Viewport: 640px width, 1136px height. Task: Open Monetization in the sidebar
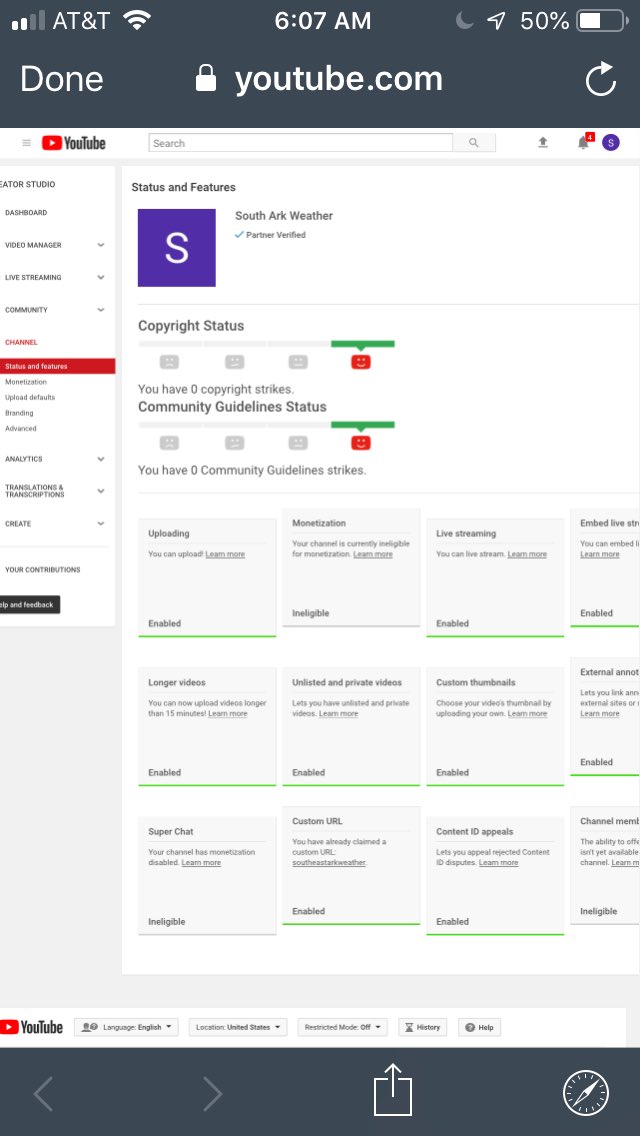point(25,382)
